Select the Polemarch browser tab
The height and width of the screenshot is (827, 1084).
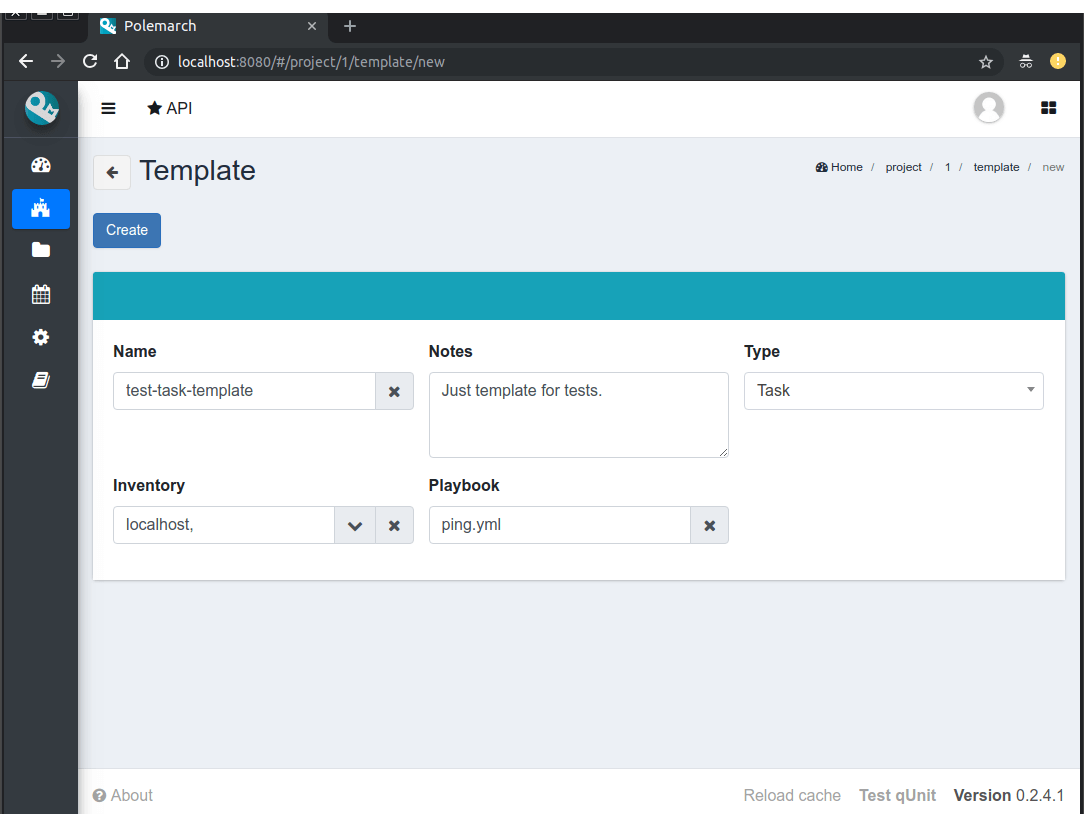pos(207,26)
